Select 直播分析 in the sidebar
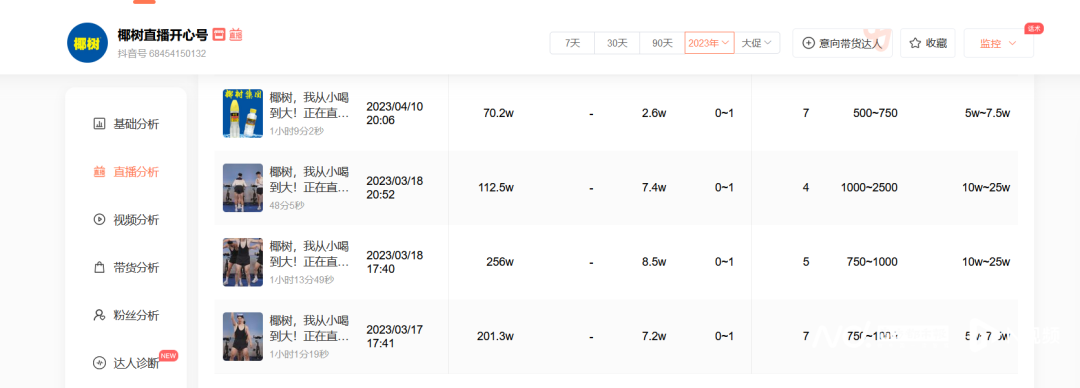The image size is (1080, 388). [x=126, y=172]
